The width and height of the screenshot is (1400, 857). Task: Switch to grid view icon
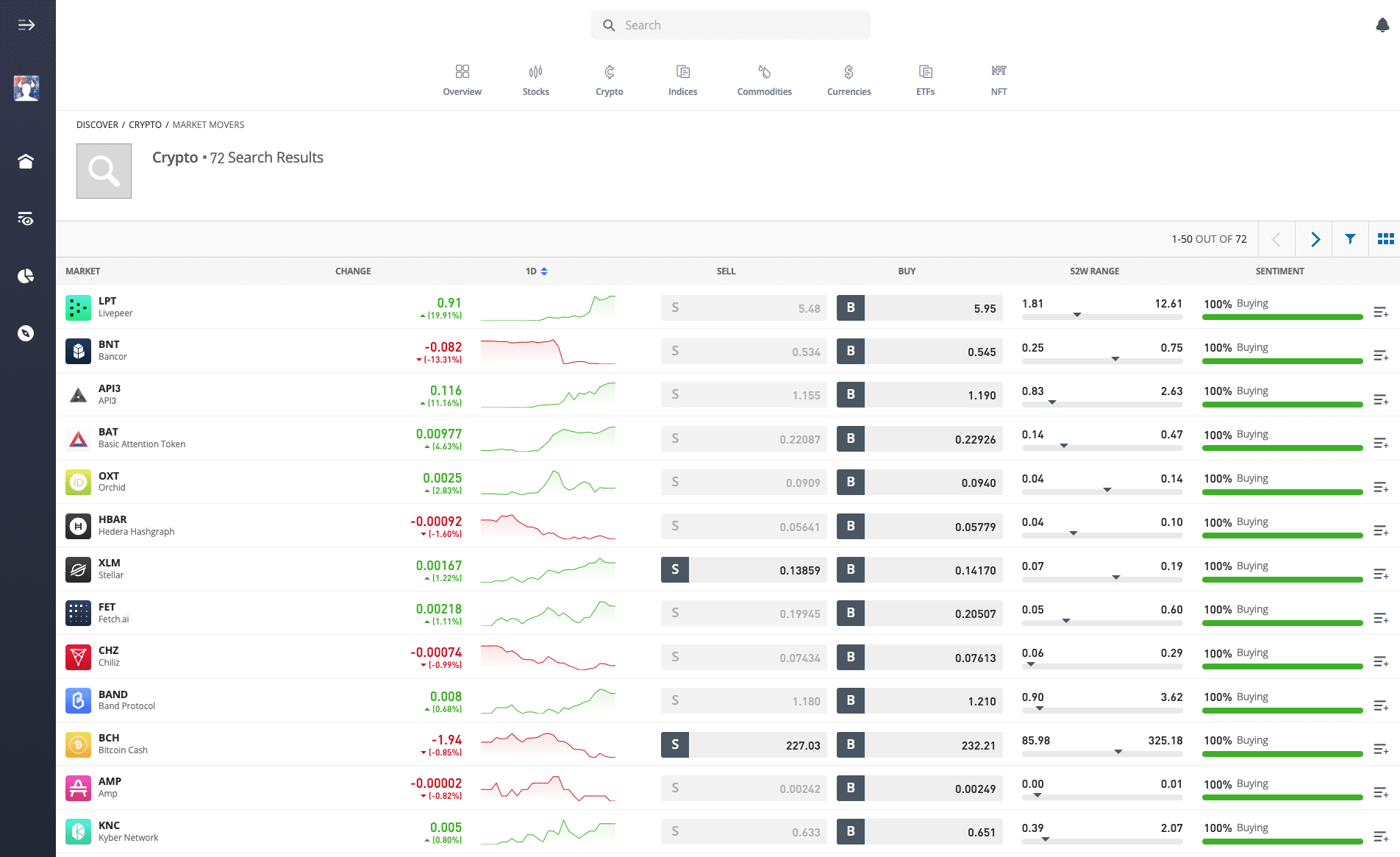tap(1385, 239)
